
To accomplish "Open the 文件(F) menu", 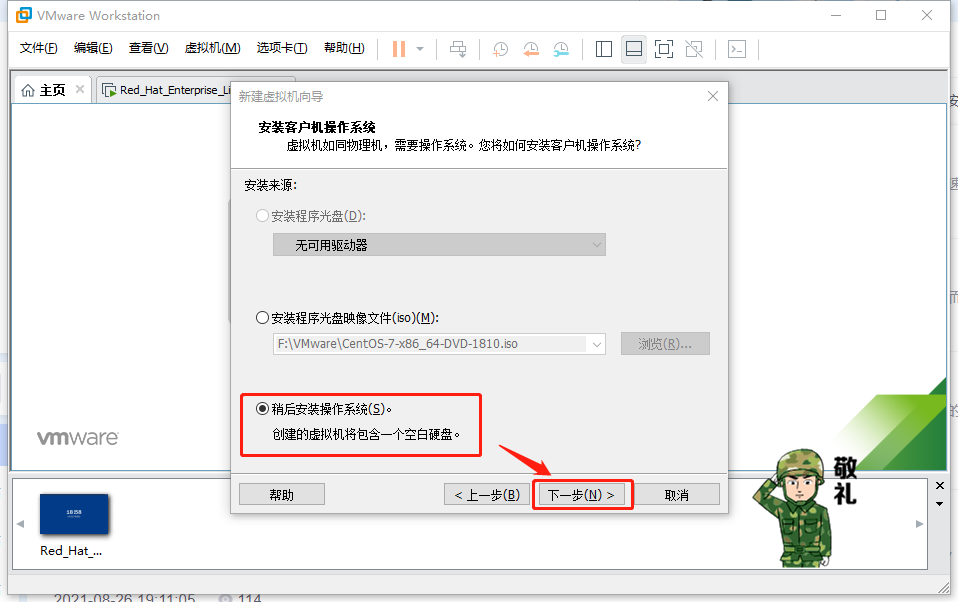I will pyautogui.click(x=38, y=48).
